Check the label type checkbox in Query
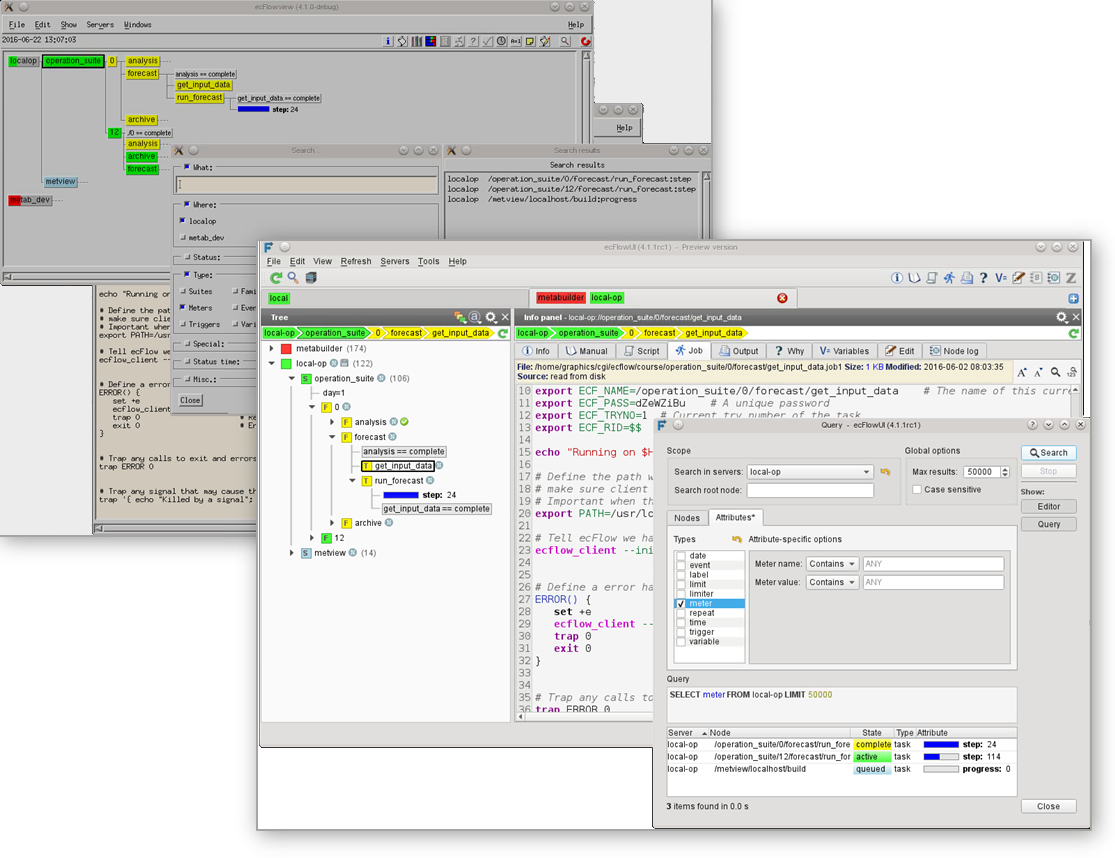This screenshot has height=858, width=1115. click(681, 574)
